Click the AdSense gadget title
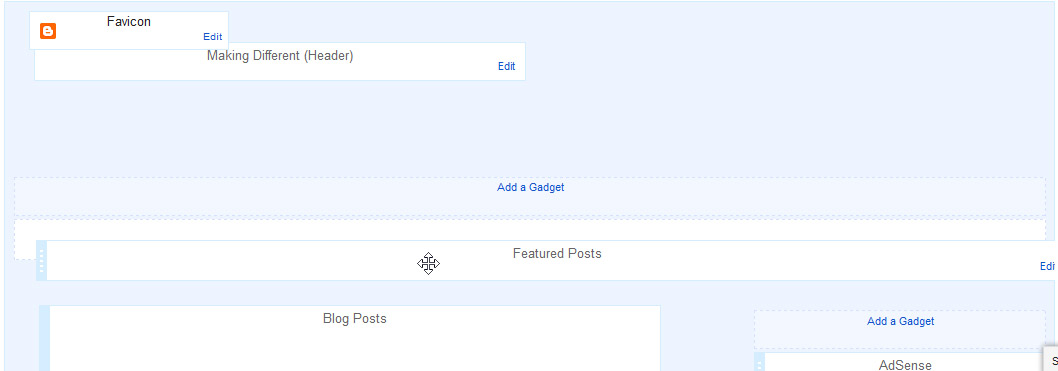The height and width of the screenshot is (371, 1058). pos(905,365)
